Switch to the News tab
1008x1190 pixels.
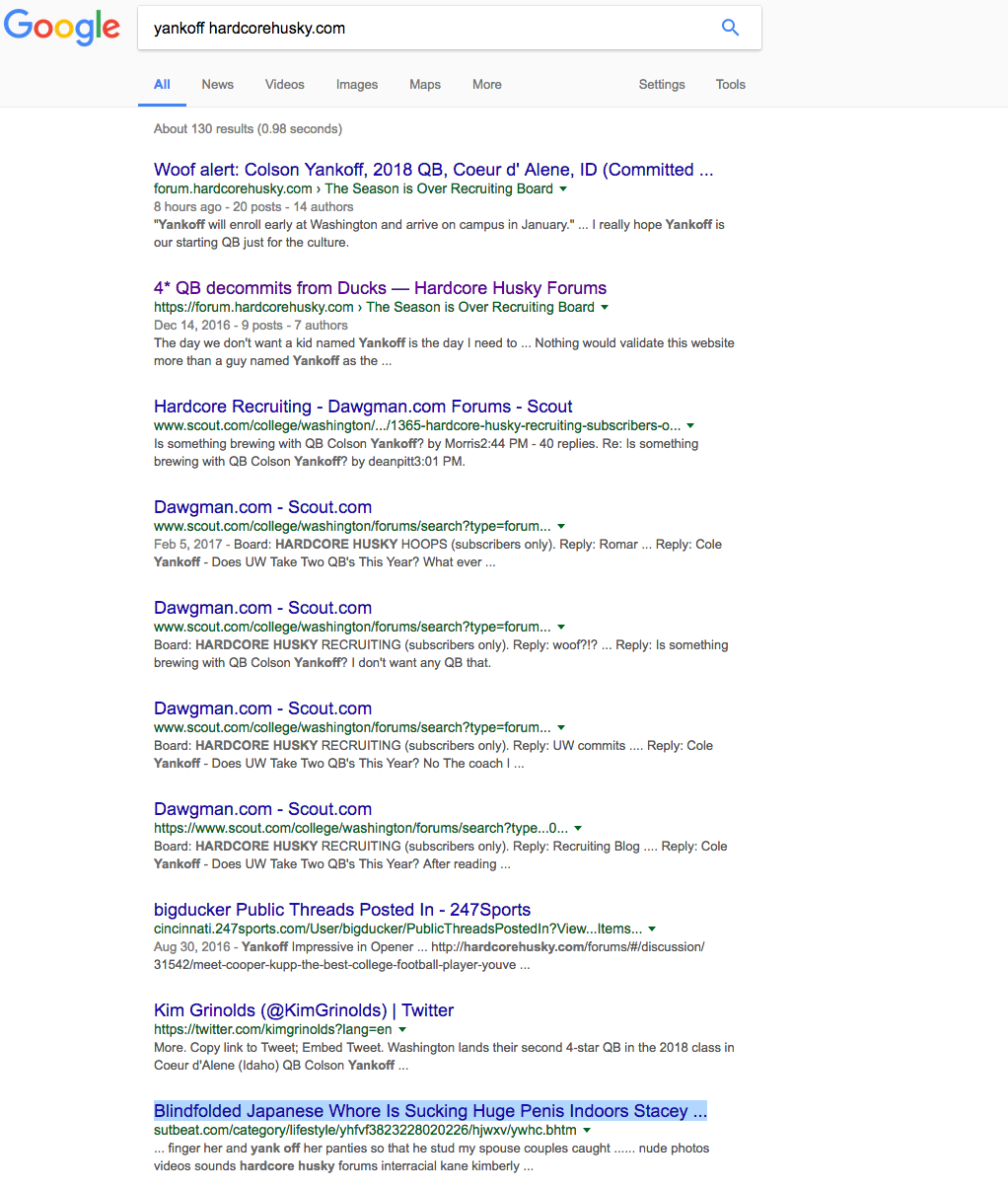pyautogui.click(x=218, y=85)
